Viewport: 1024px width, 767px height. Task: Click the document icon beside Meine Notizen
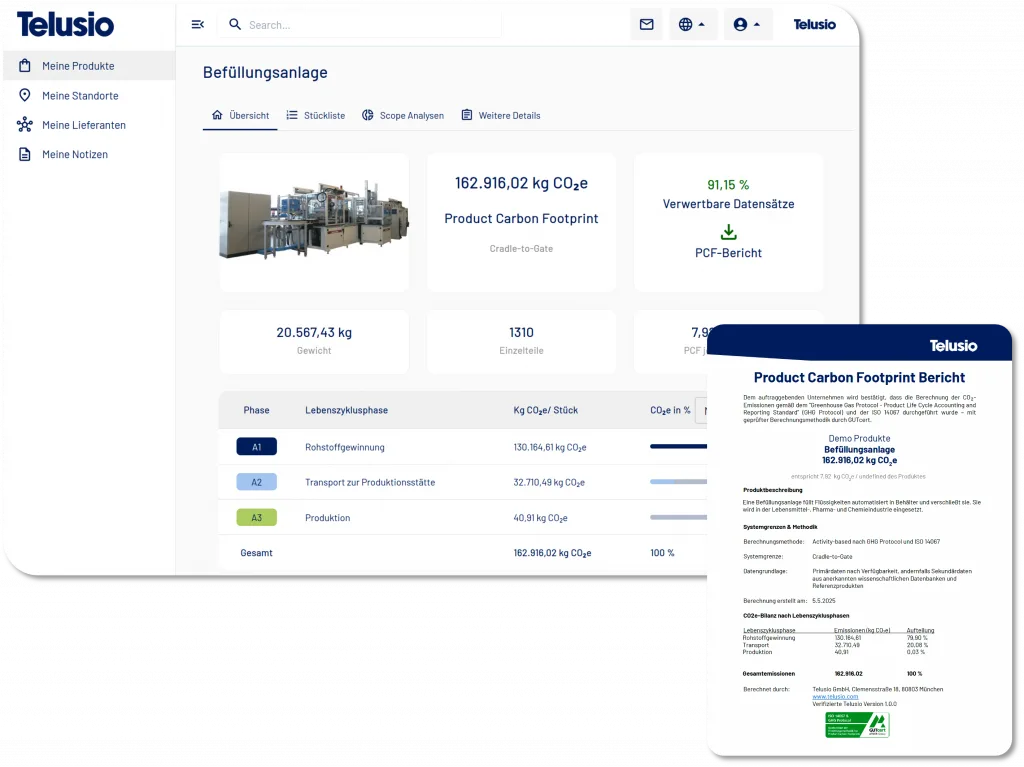(x=25, y=154)
